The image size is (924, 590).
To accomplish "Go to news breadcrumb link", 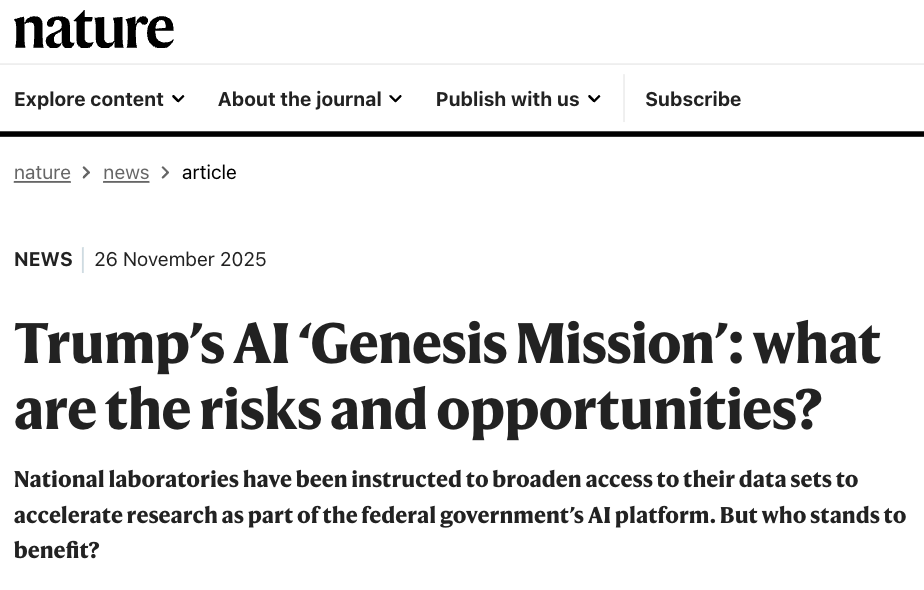I will point(126,172).
